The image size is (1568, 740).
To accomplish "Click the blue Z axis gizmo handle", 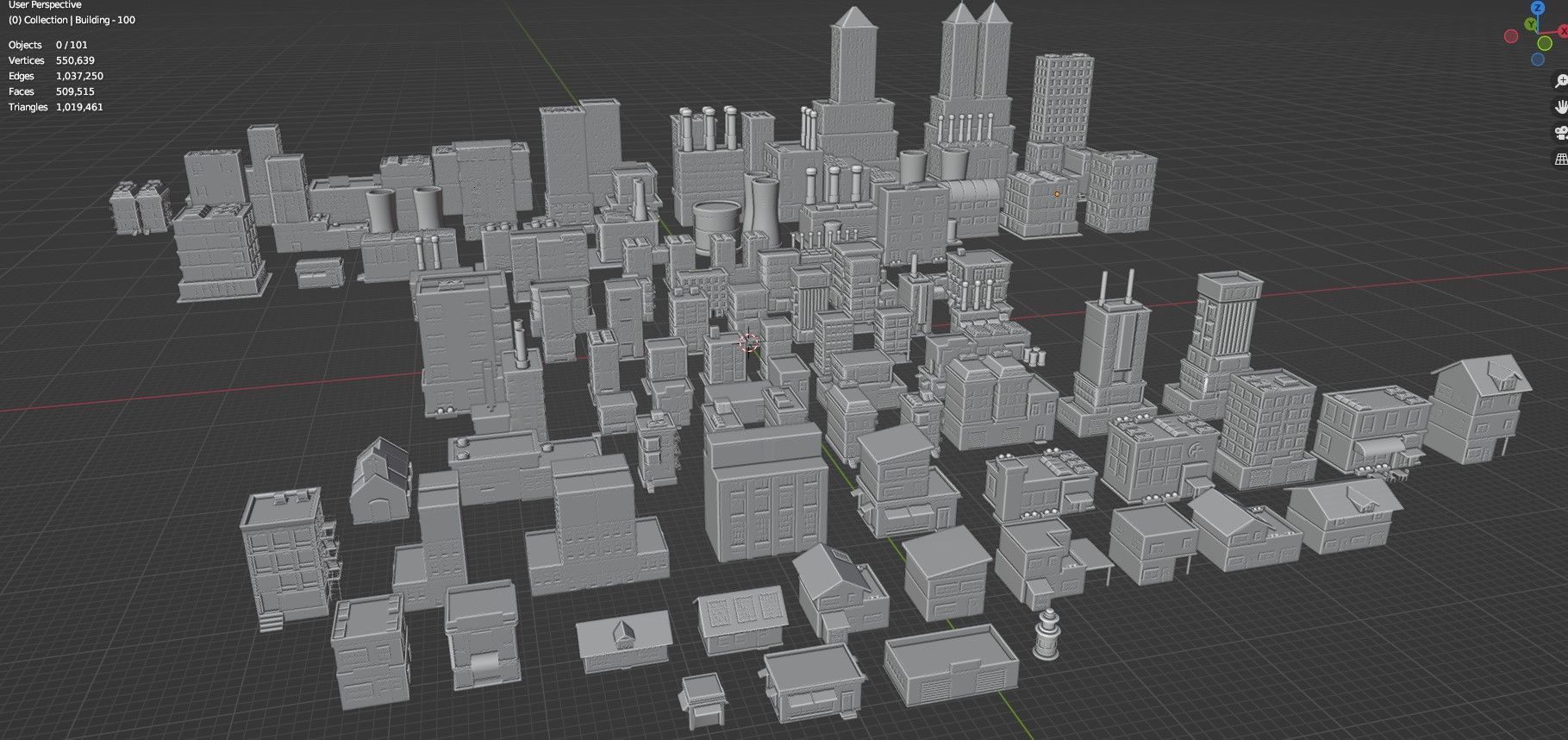I will click(x=1538, y=8).
